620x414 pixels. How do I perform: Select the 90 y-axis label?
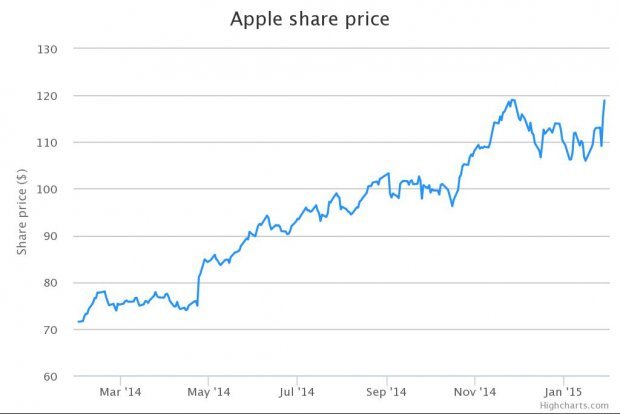[x=52, y=236]
